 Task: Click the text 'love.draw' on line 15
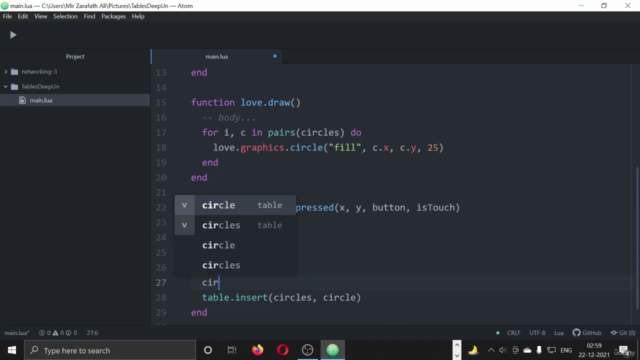pyautogui.click(x=265, y=102)
